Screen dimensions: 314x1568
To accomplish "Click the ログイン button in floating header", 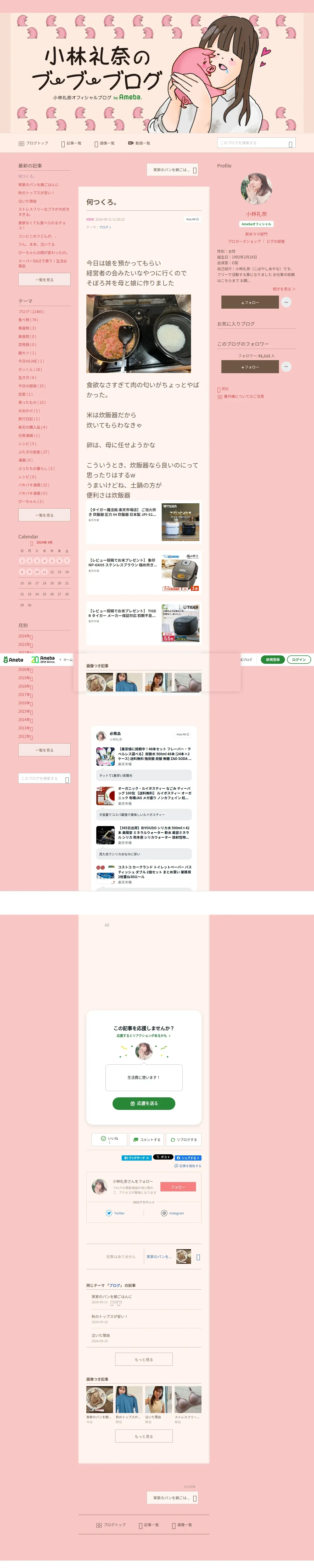I will [x=299, y=659].
